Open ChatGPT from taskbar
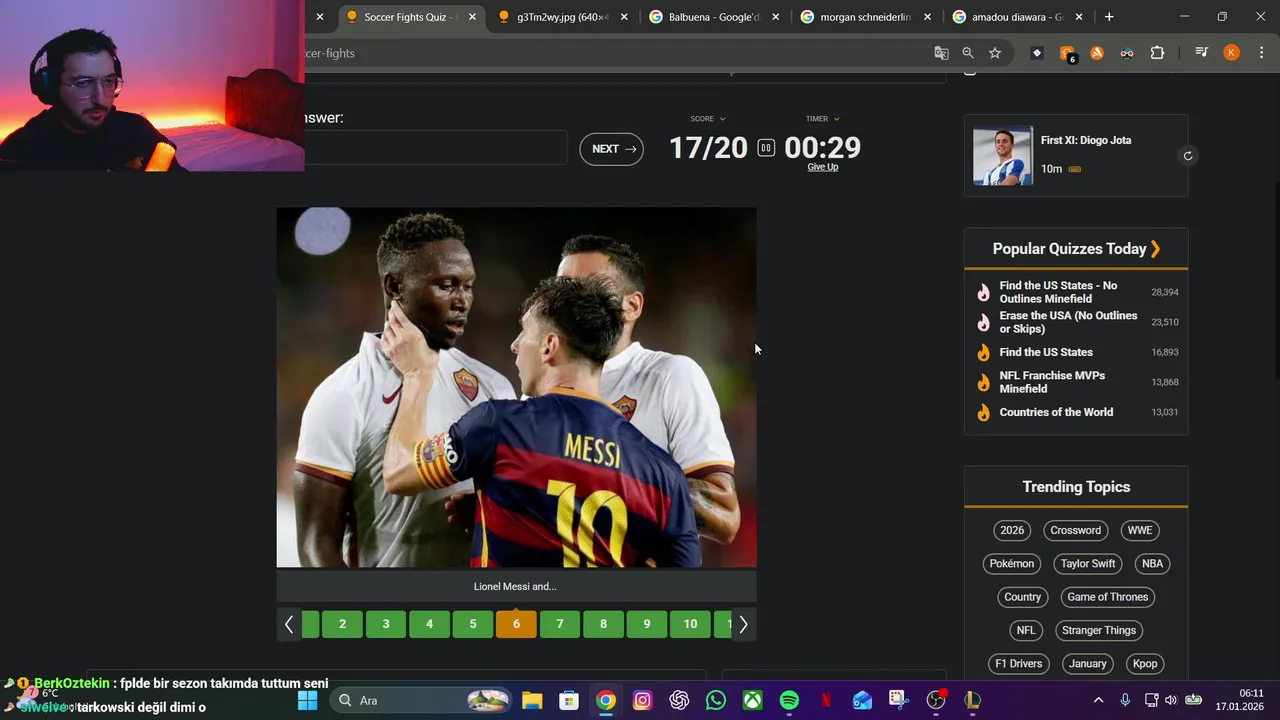 point(679,700)
